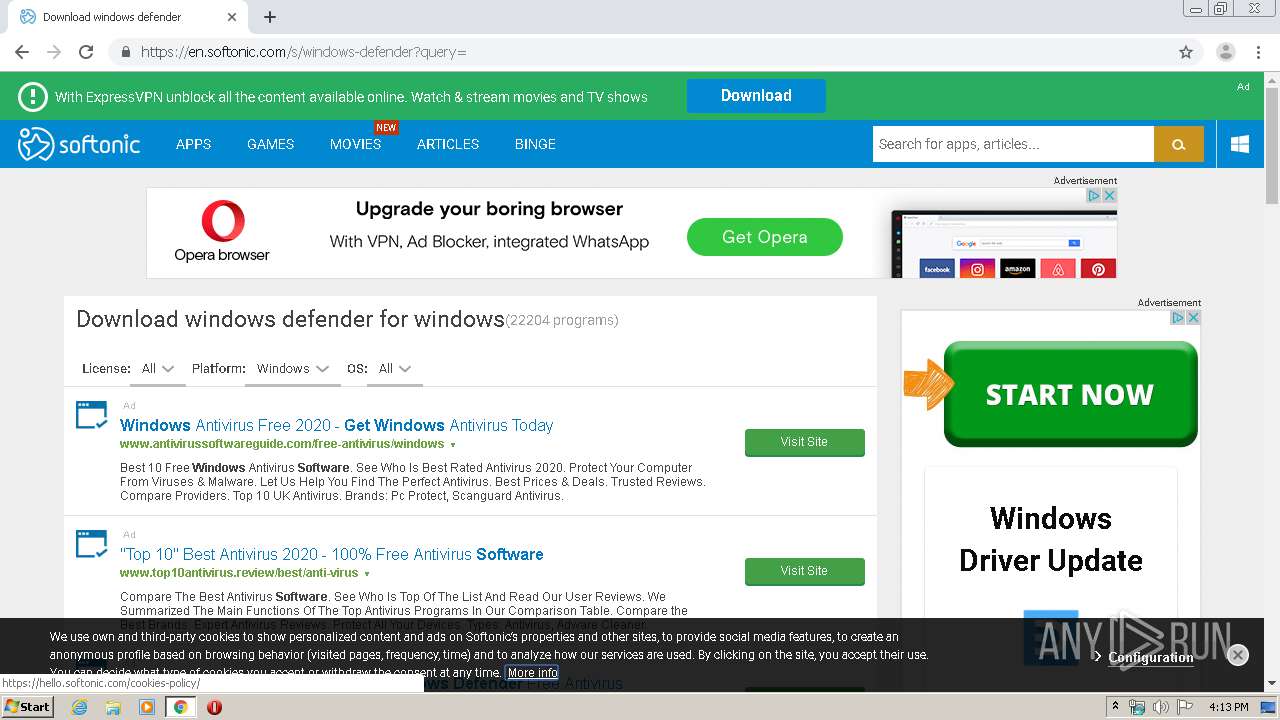This screenshot has height=720, width=1280.
Task: Switch to Chrome in the taskbar
Action: [x=181, y=707]
